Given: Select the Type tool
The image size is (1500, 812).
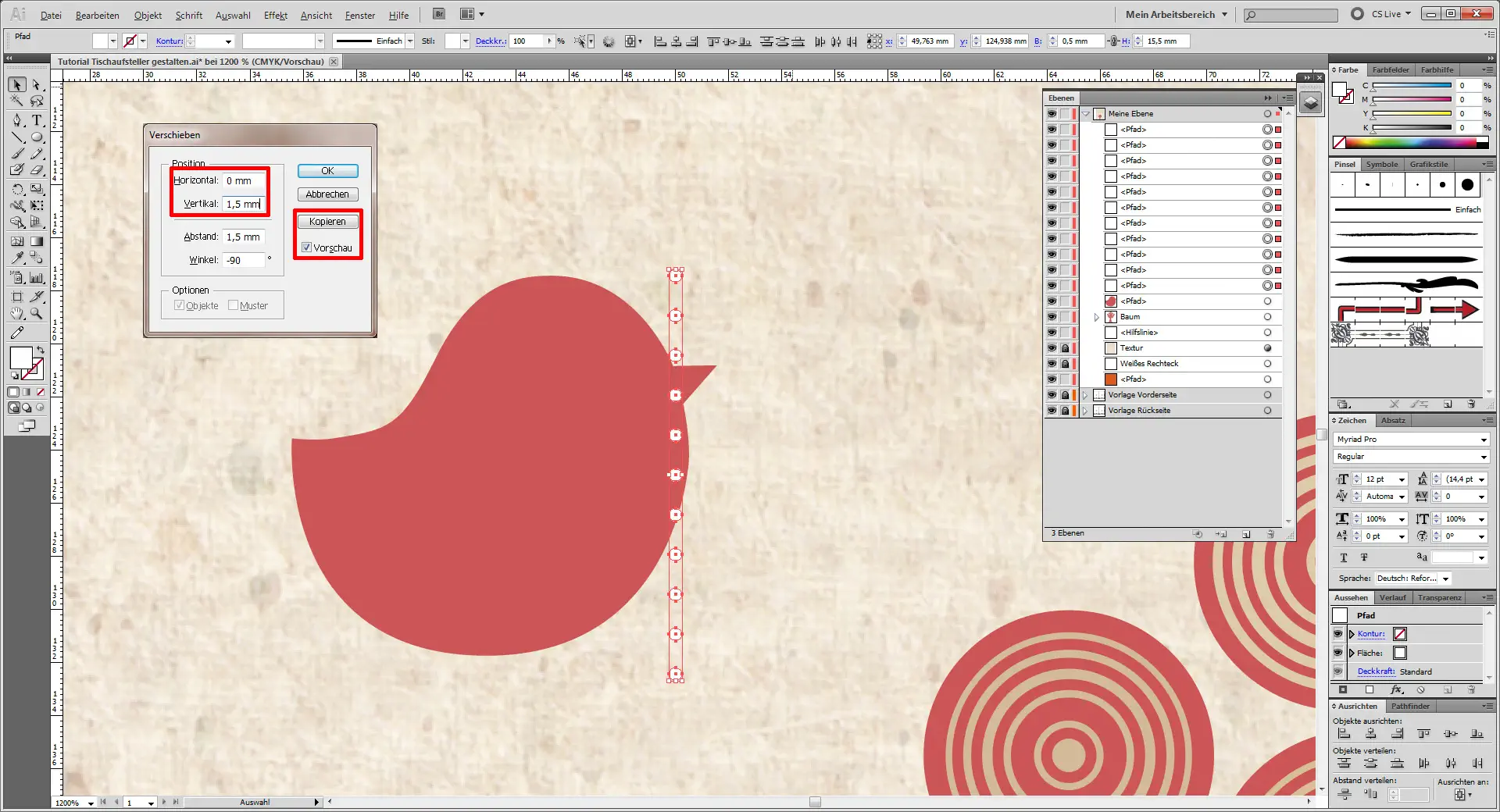Looking at the screenshot, I should coord(37,120).
